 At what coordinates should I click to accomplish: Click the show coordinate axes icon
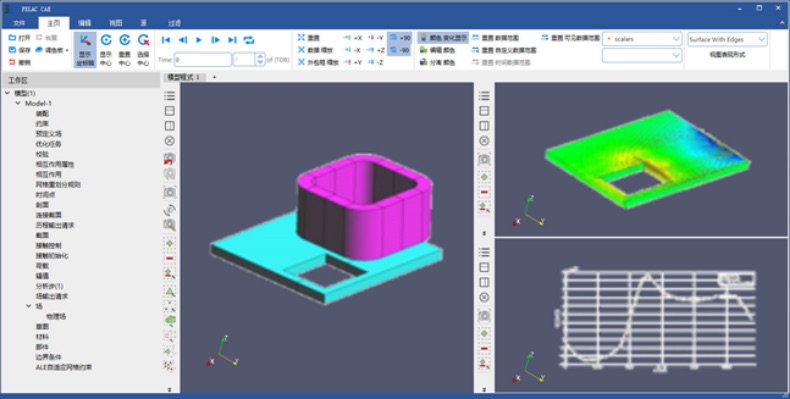[x=85, y=50]
